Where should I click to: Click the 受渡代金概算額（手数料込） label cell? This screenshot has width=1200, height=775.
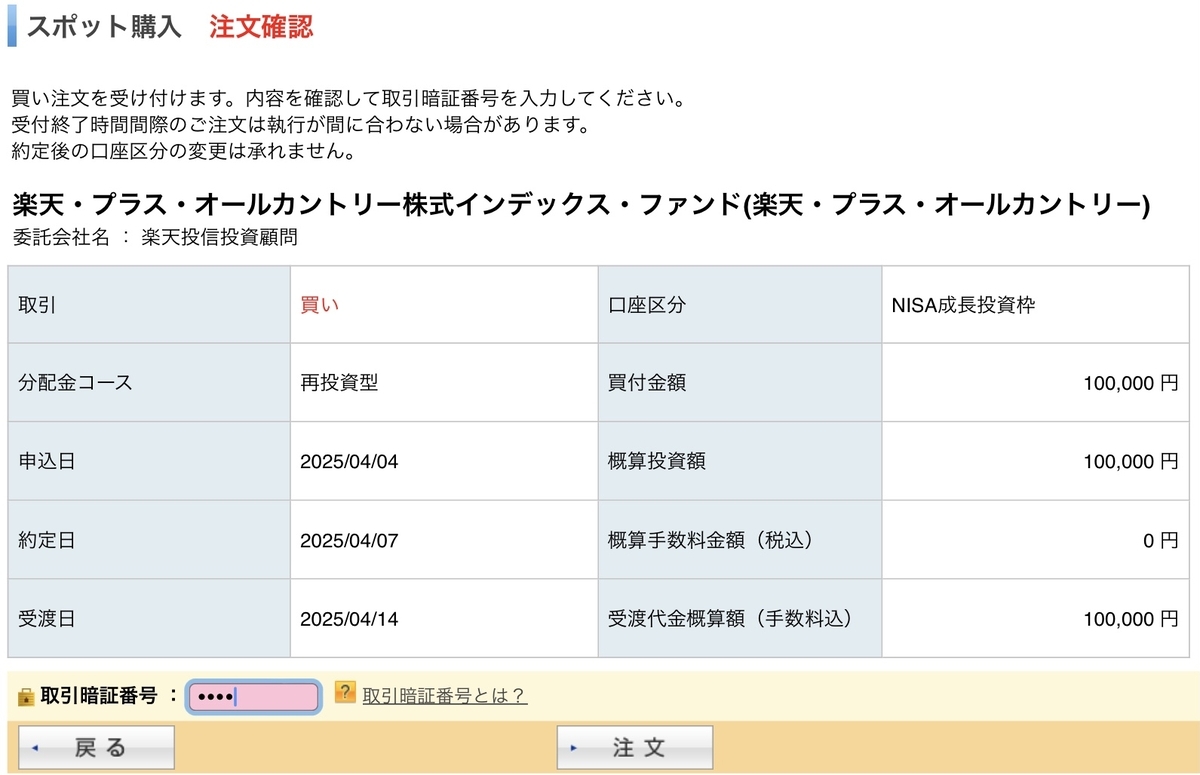(740, 619)
